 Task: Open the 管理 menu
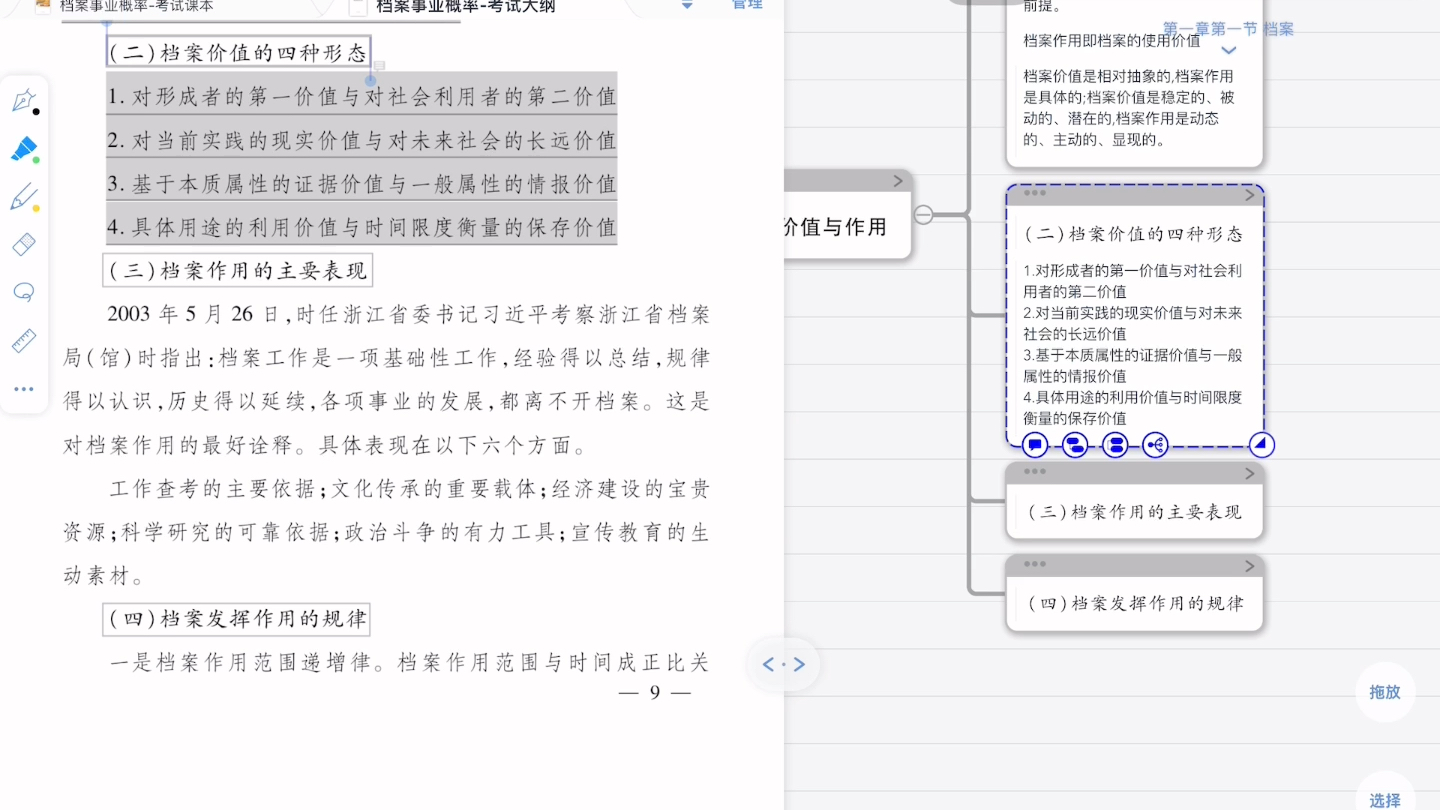(x=745, y=5)
